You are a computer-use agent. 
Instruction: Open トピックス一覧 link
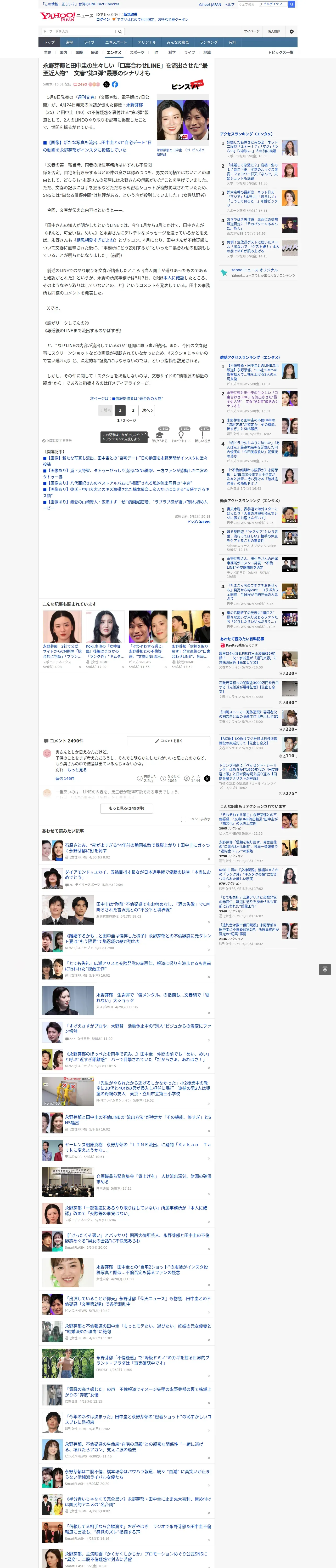pyautogui.click(x=281, y=52)
